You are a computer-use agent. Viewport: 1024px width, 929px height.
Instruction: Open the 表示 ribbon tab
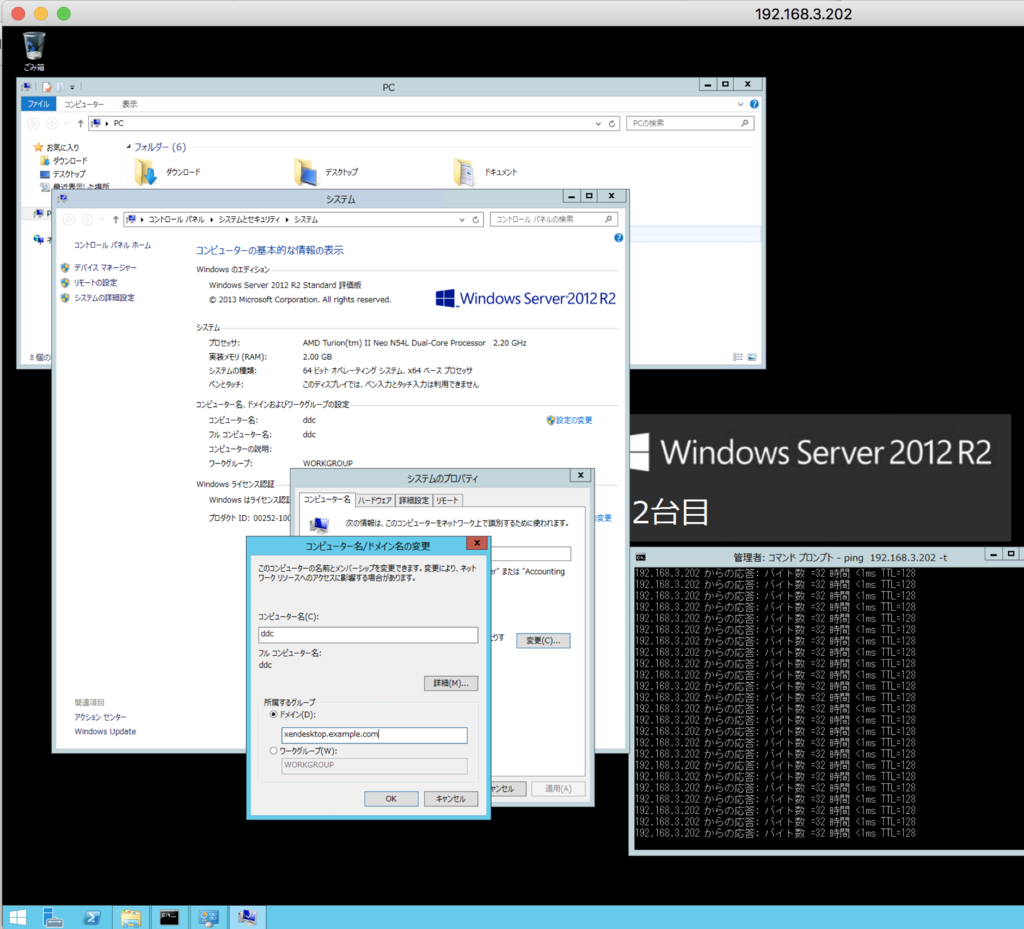pyautogui.click(x=129, y=104)
